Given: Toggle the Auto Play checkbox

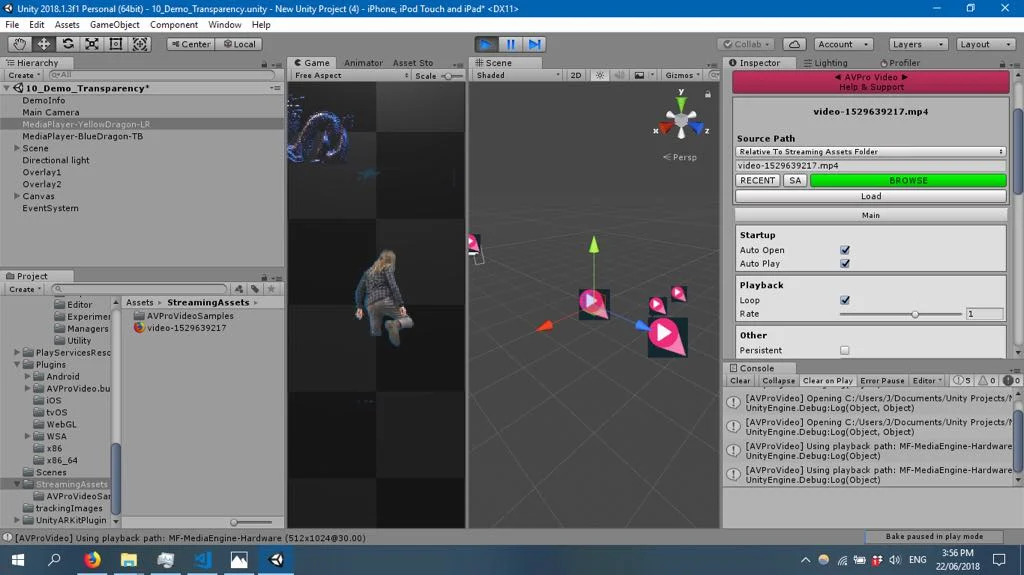Looking at the screenshot, I should pos(844,263).
